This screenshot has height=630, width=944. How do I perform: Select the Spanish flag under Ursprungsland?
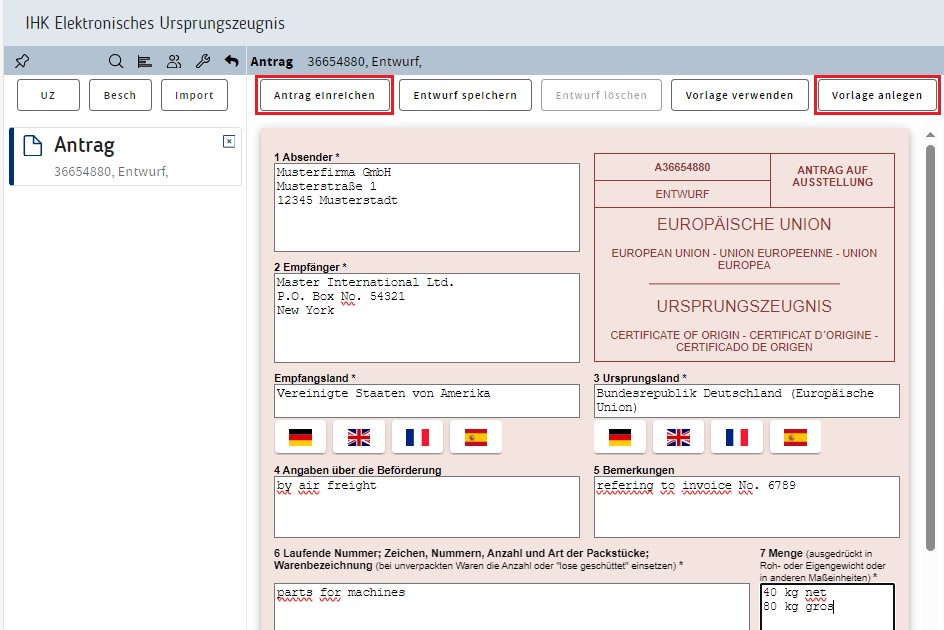click(x=796, y=437)
